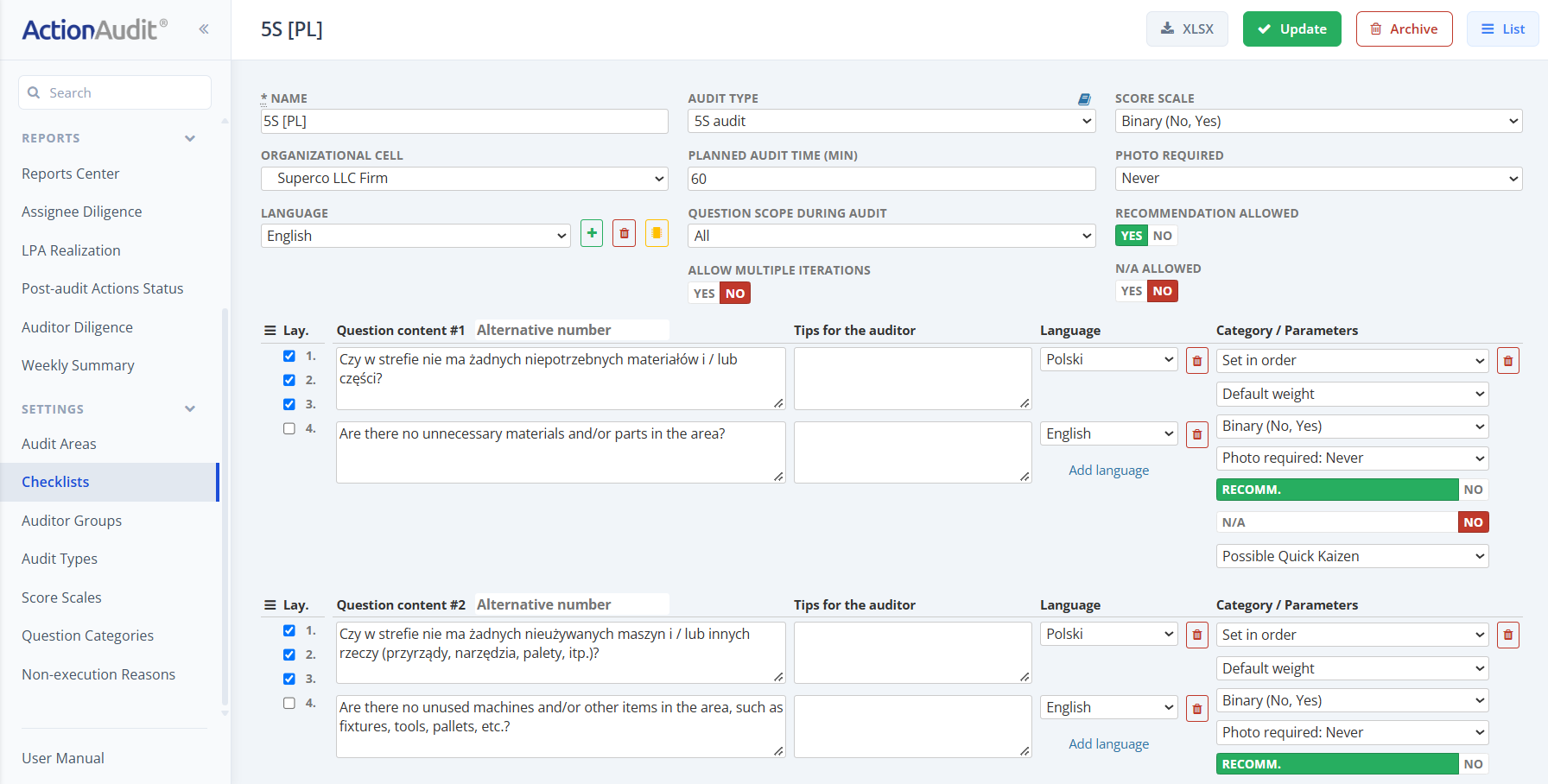Screen dimensions: 1548x784
Task: Click the yellow icon beside the language selector
Action: tap(657, 233)
